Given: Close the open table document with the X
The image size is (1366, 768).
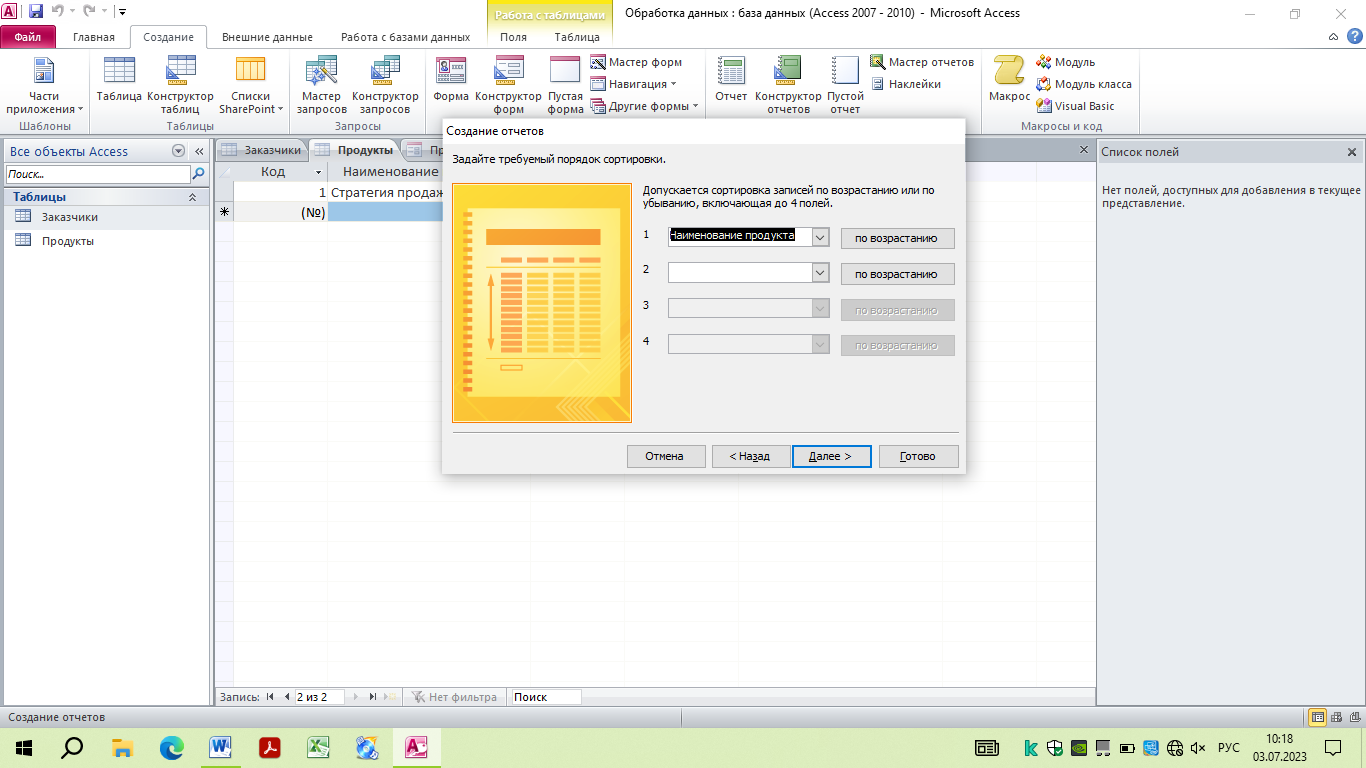Looking at the screenshot, I should 1084,149.
